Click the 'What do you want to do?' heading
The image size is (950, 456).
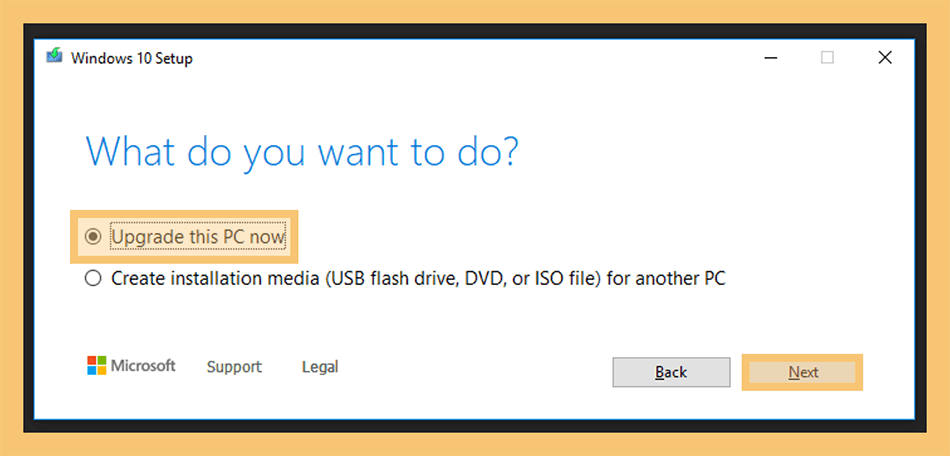302,151
